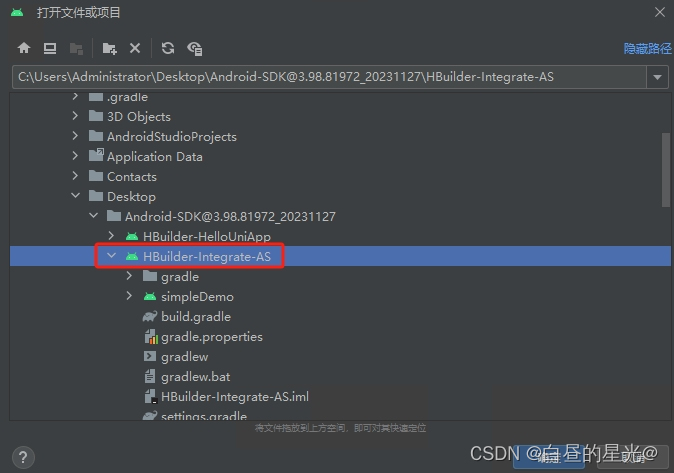The image size is (674, 473).
Task: Expand the 3D Objects folder
Action: tap(75, 116)
